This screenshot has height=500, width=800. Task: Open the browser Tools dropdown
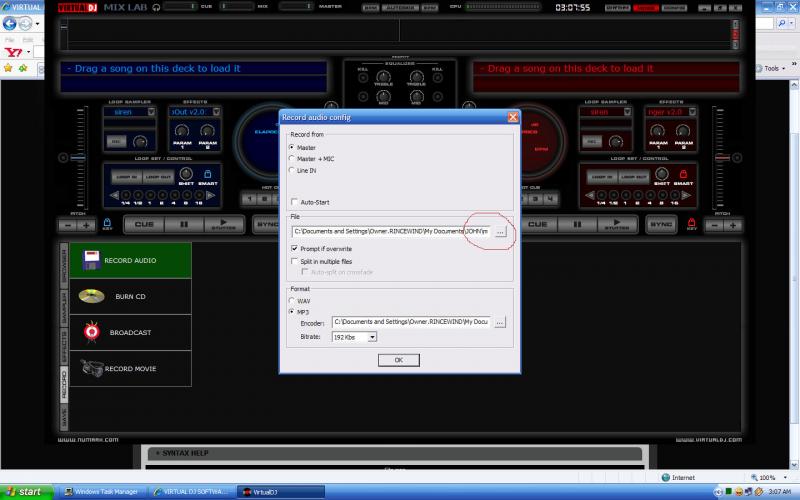tap(771, 68)
